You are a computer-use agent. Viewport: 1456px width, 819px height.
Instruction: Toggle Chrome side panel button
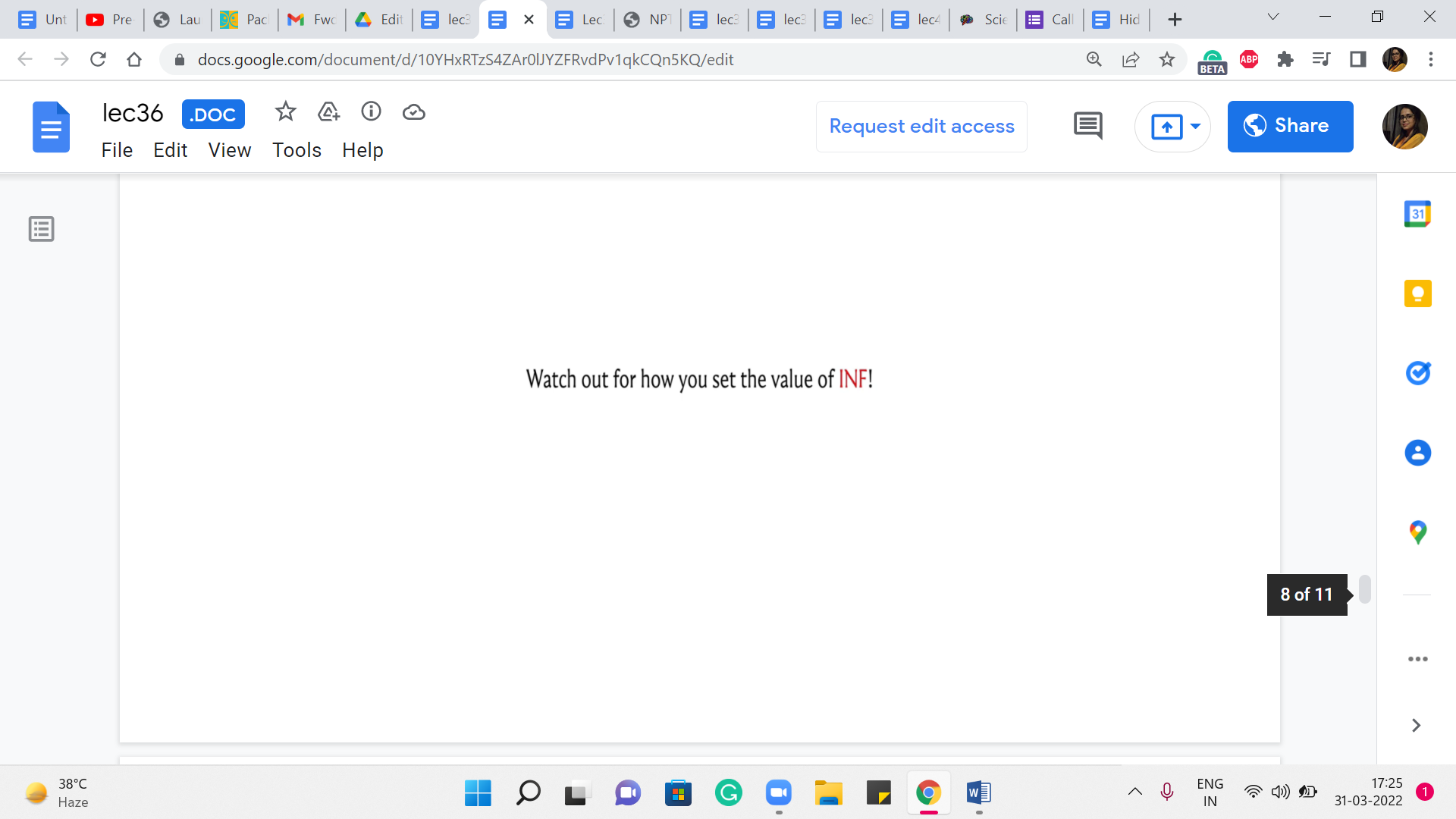point(1357,59)
